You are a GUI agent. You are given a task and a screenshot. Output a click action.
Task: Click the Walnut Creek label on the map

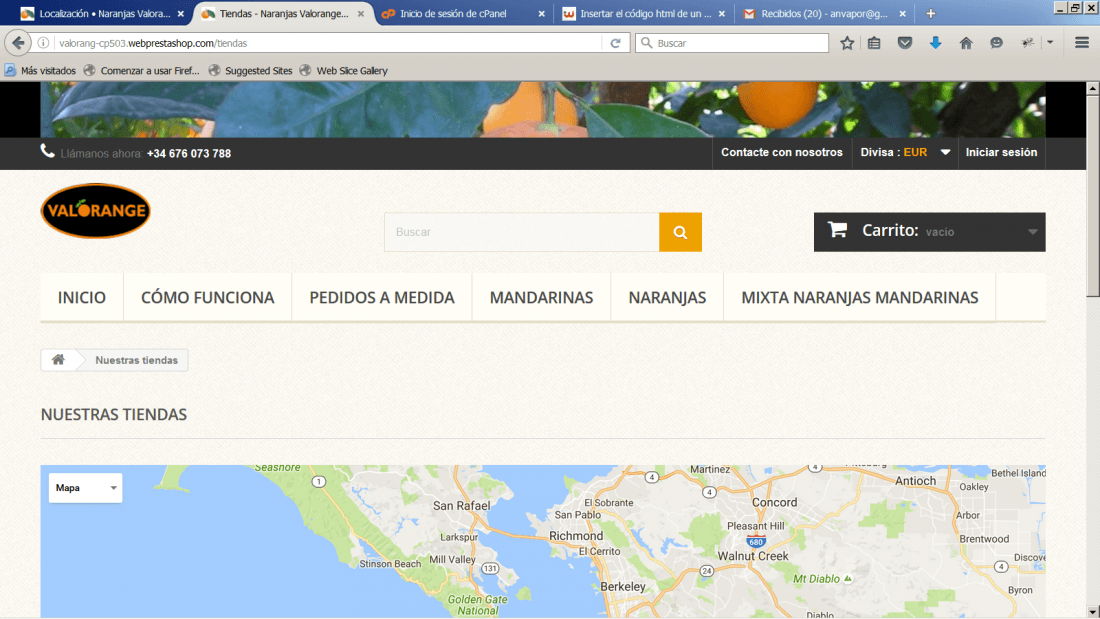pos(753,556)
